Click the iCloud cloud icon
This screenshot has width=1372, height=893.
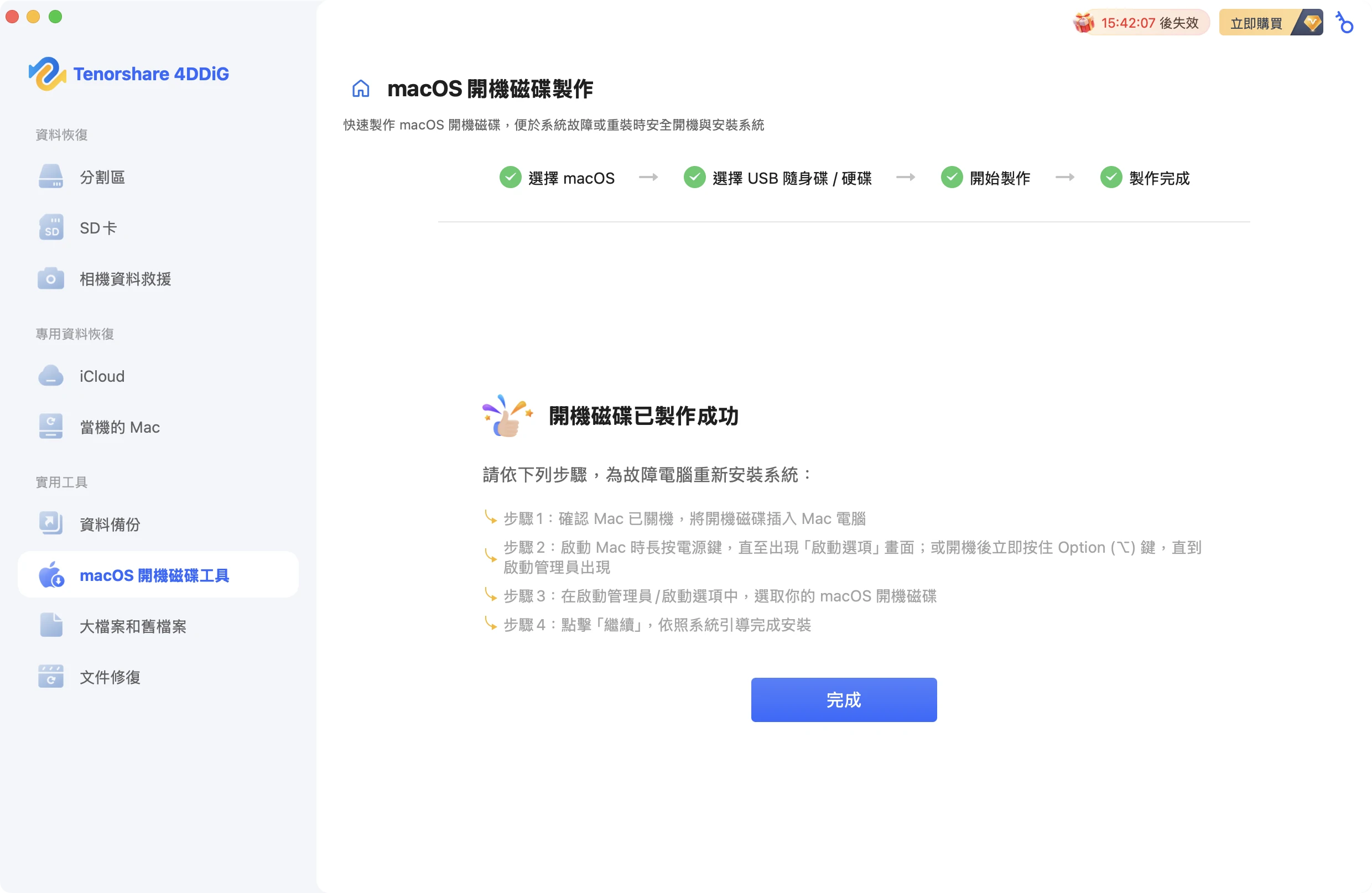(51, 376)
